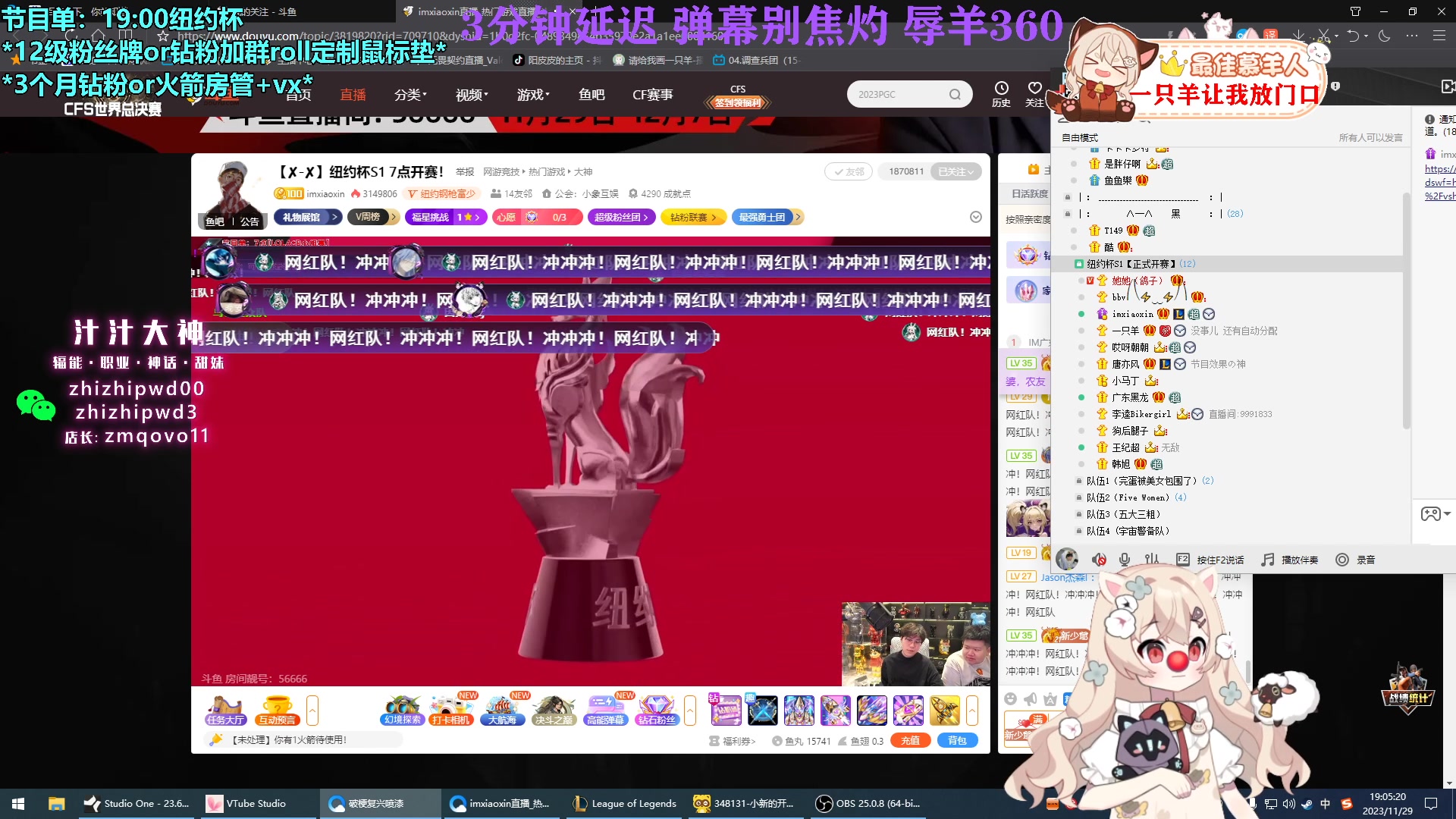Expand the room info chevron circle

point(976,217)
